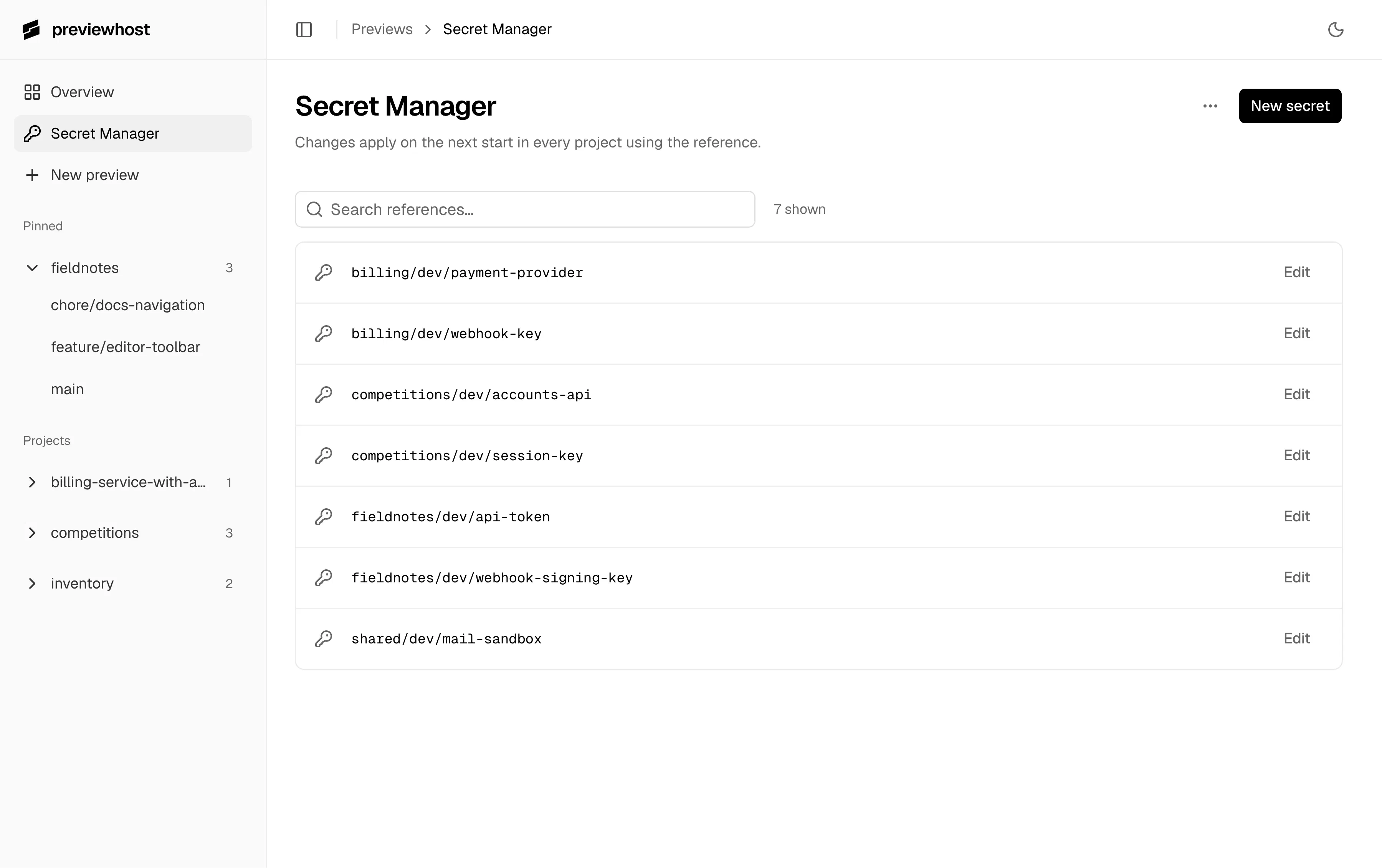1382x868 pixels.
Task: Open Overview in the sidebar
Action: tap(132, 92)
